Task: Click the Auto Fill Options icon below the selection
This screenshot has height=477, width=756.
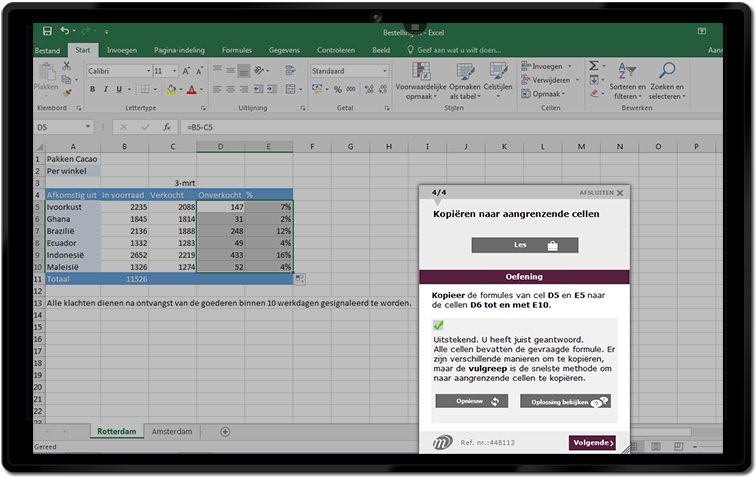Action: [300, 279]
